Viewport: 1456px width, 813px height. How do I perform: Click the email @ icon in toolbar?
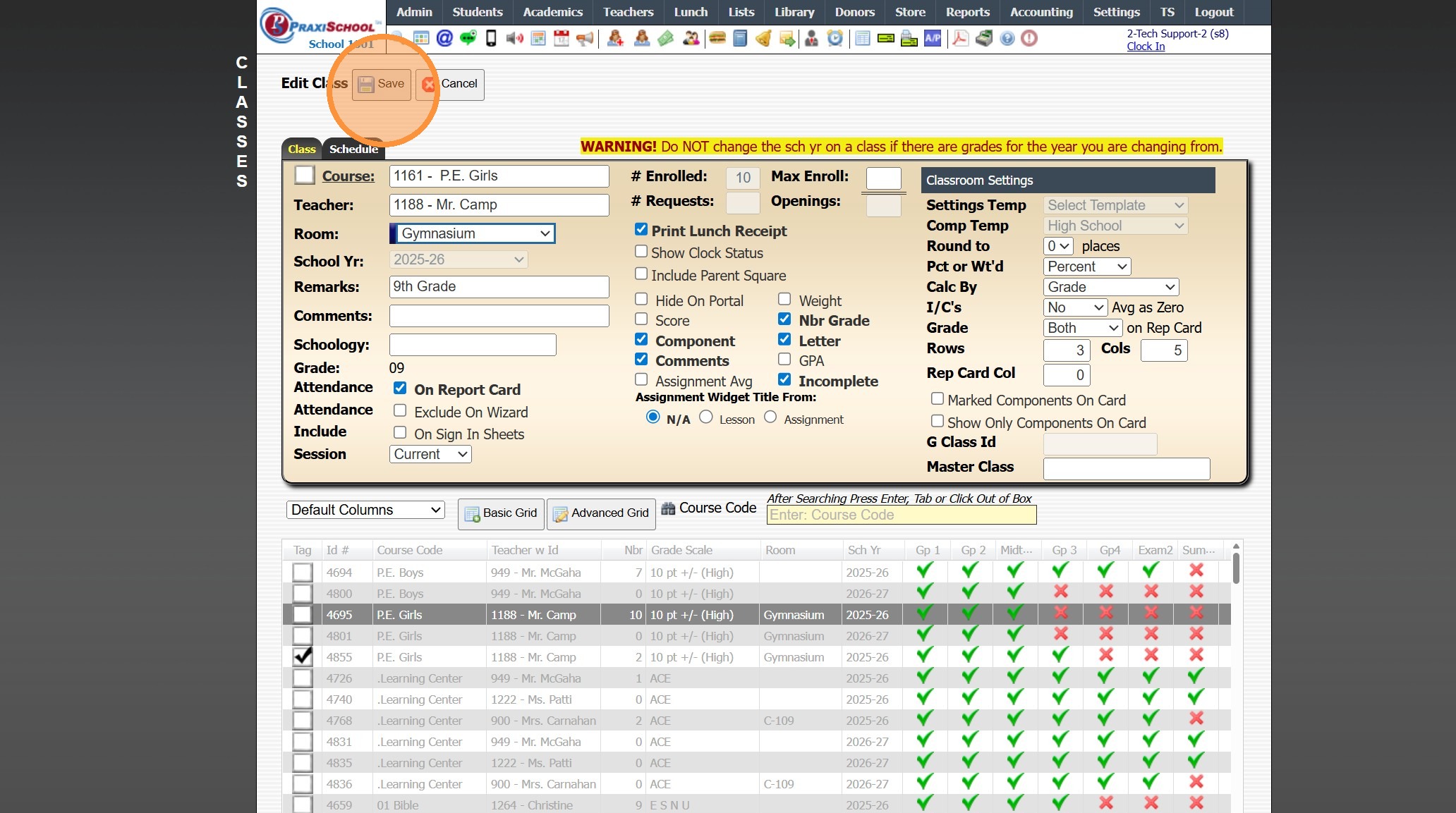(x=444, y=38)
